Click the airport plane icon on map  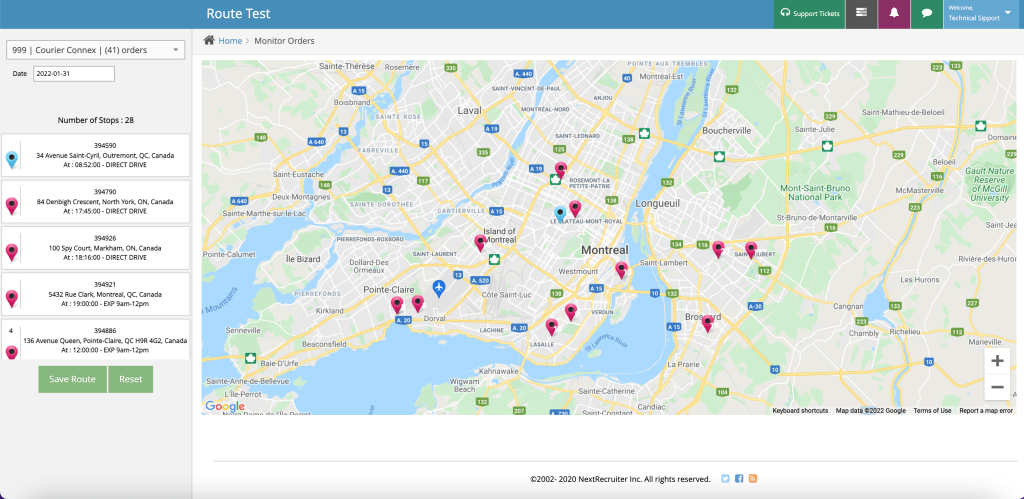click(x=439, y=289)
